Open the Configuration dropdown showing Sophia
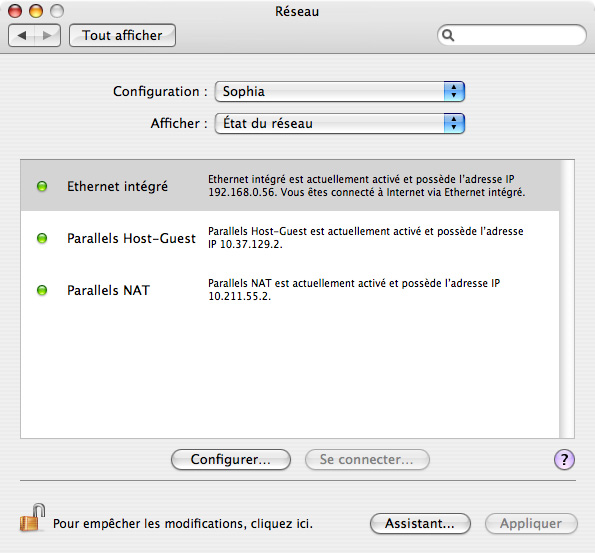This screenshot has height=553, width=595. tap(340, 91)
